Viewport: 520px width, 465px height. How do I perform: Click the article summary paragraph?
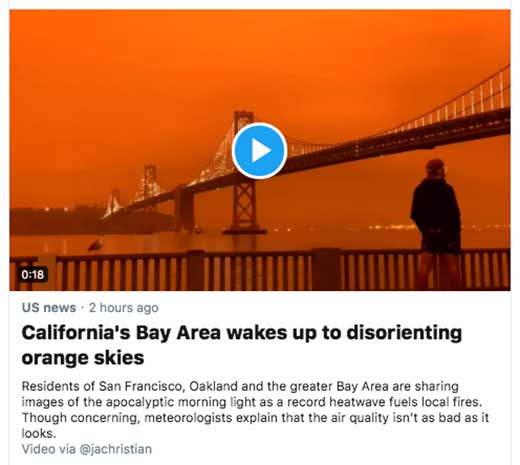(x=255, y=410)
